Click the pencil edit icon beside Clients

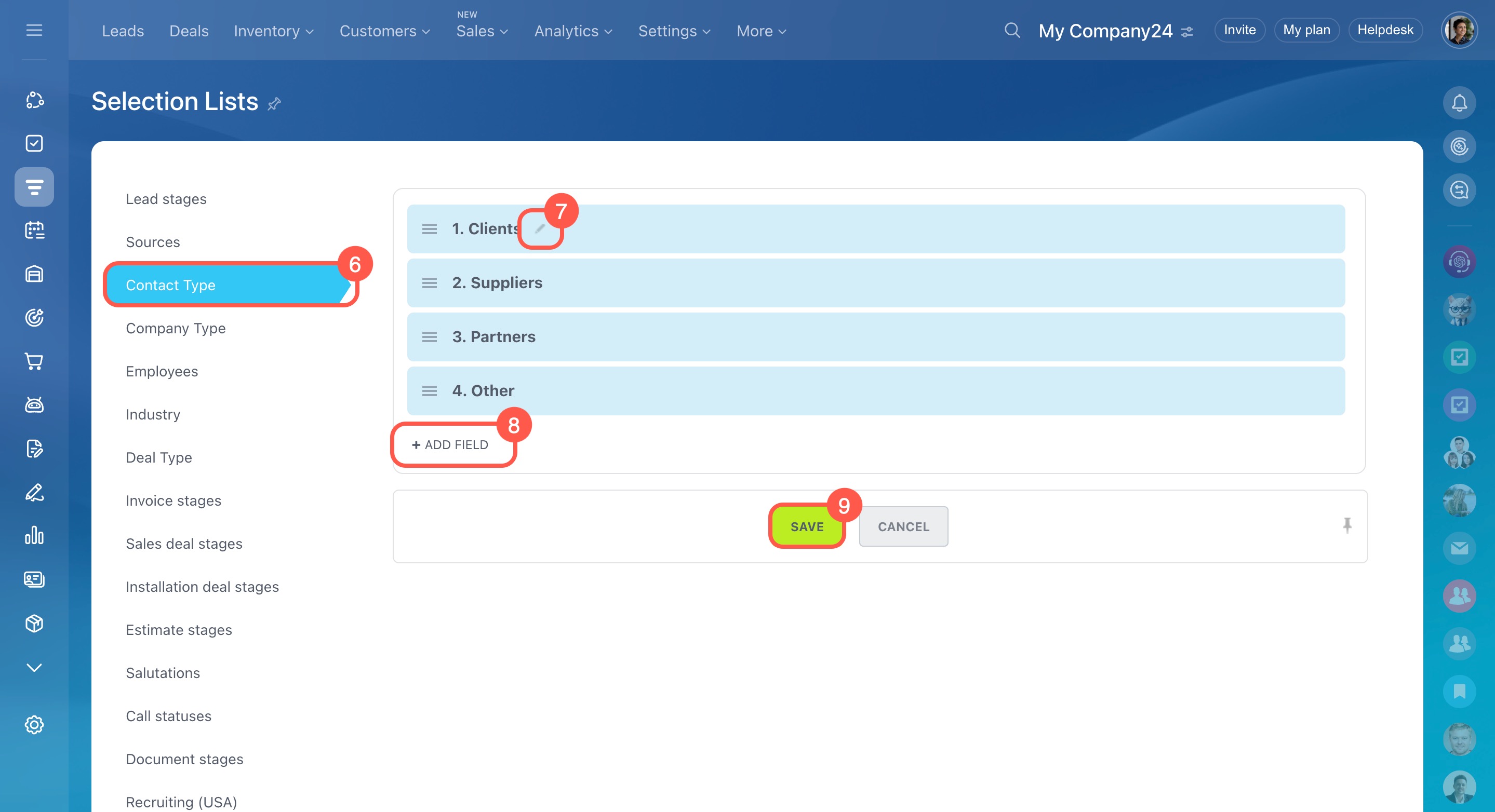point(540,228)
